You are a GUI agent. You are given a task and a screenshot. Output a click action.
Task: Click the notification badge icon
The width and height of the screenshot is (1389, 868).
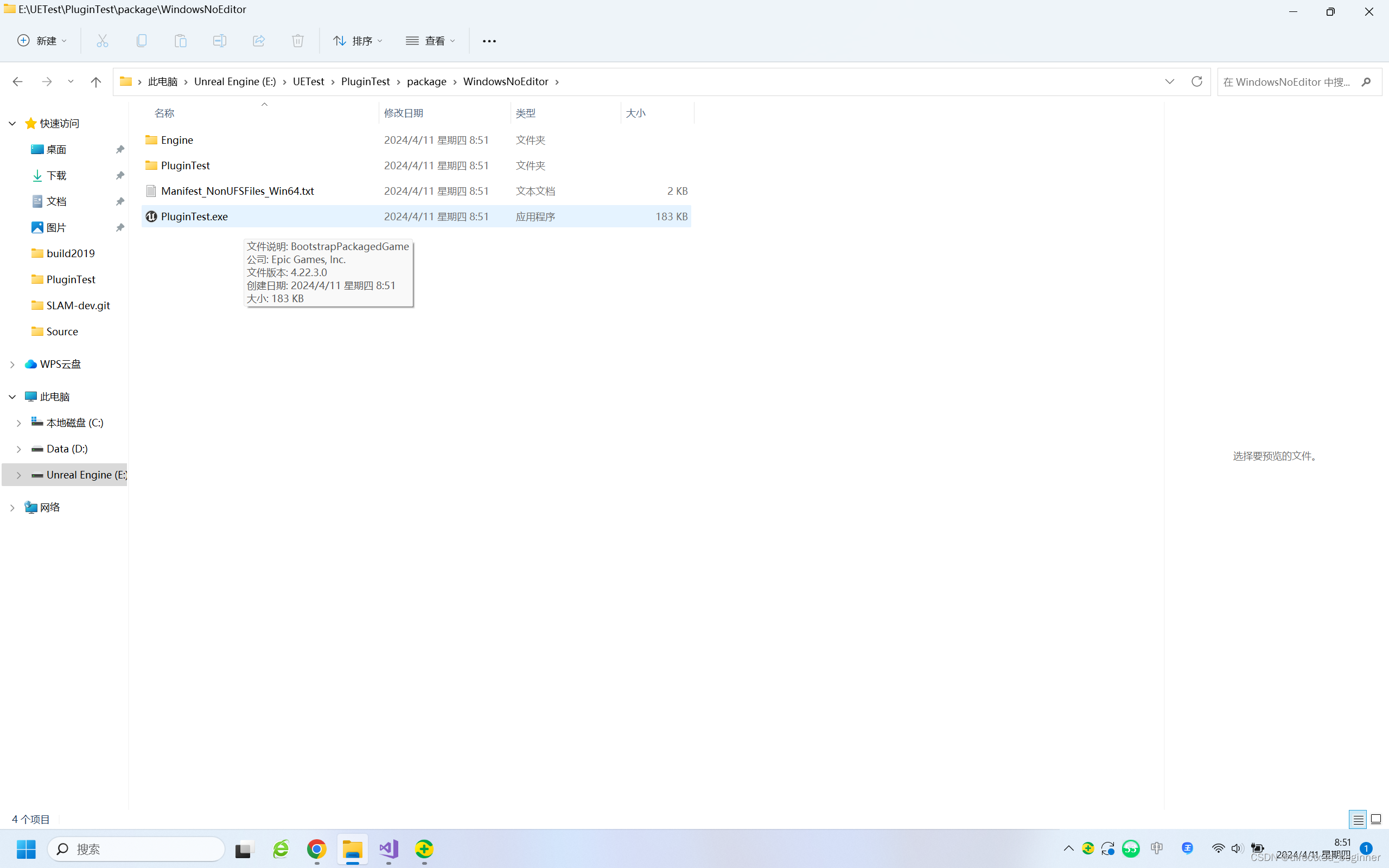click(x=1366, y=848)
